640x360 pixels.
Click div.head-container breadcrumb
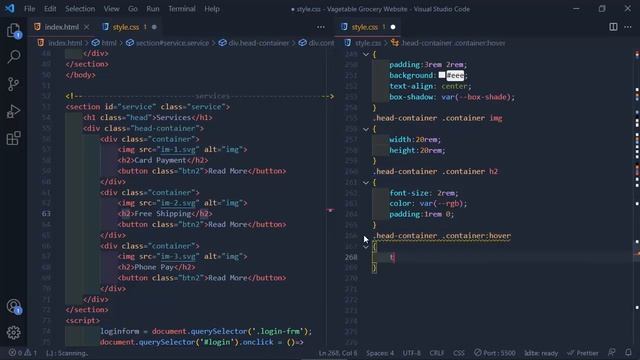click(x=259, y=43)
